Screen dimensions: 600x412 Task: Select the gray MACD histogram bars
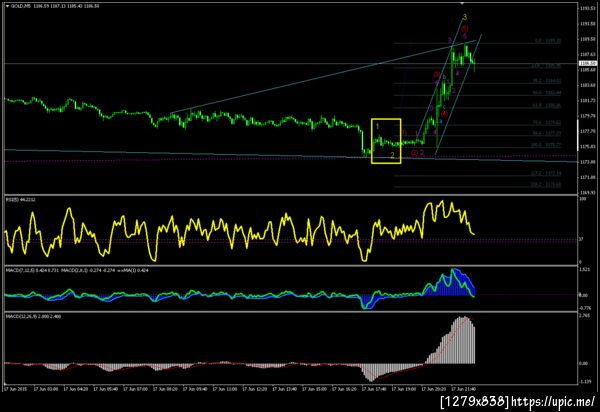tap(455, 340)
